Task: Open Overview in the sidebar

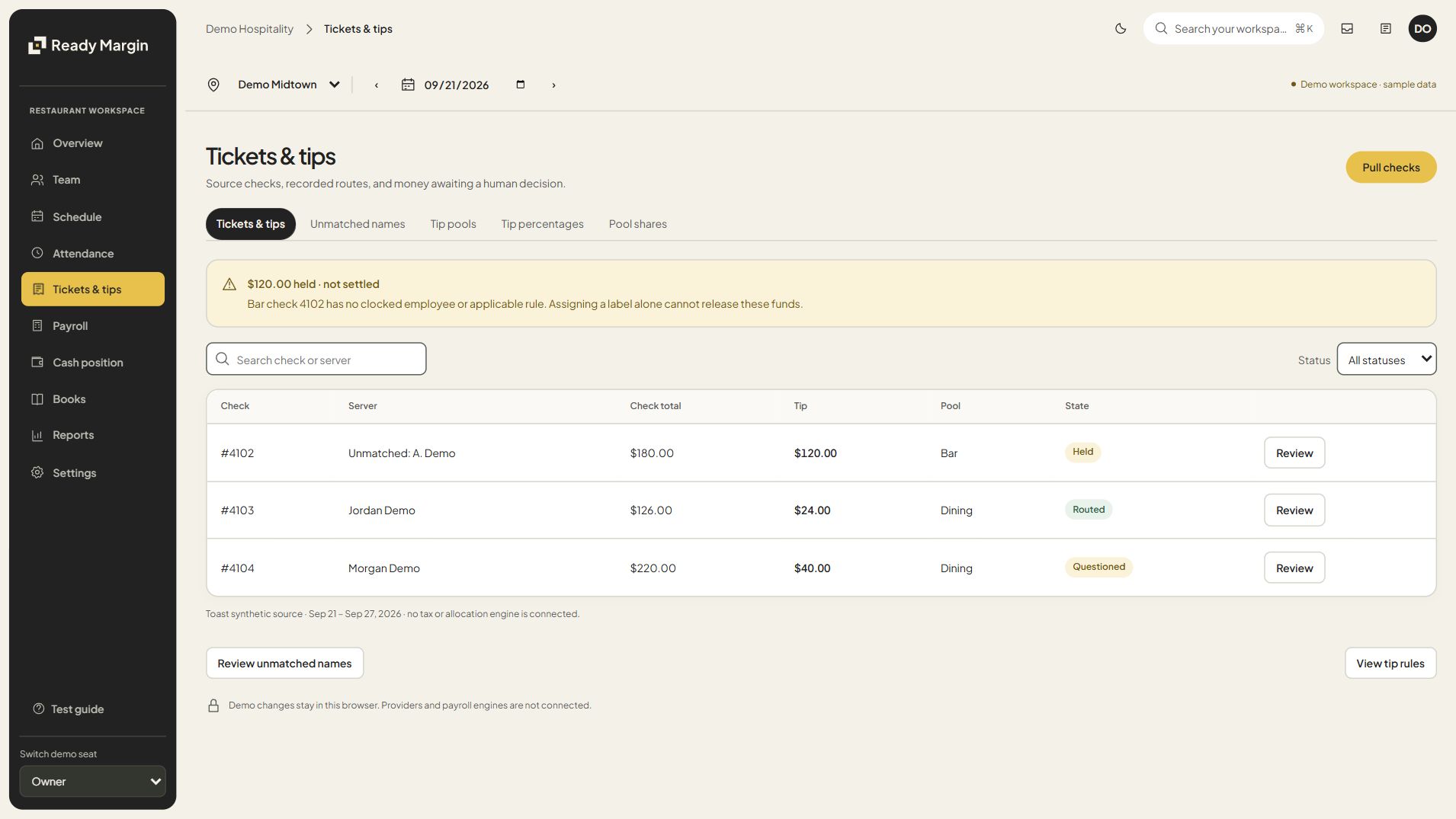Action: (93, 143)
